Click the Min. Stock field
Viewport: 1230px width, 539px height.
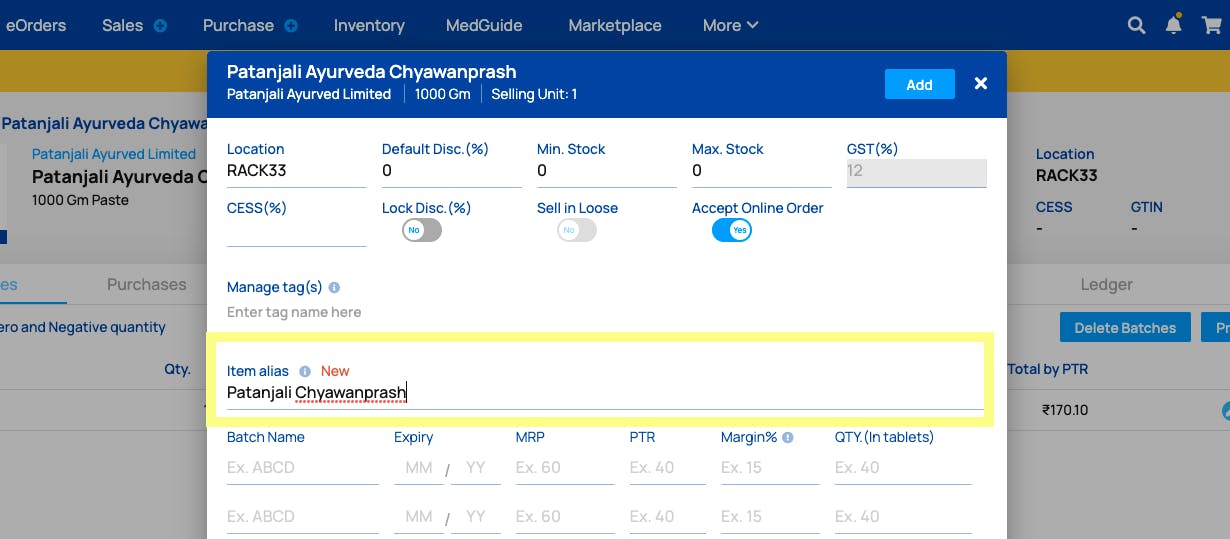606,171
